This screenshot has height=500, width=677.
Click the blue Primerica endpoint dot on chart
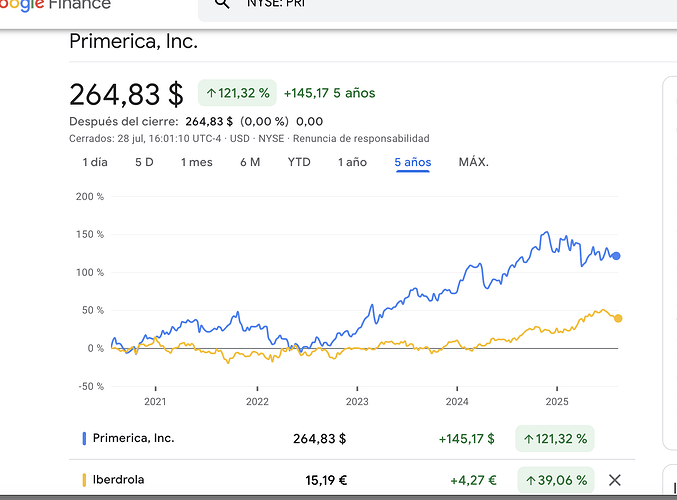pos(616,256)
